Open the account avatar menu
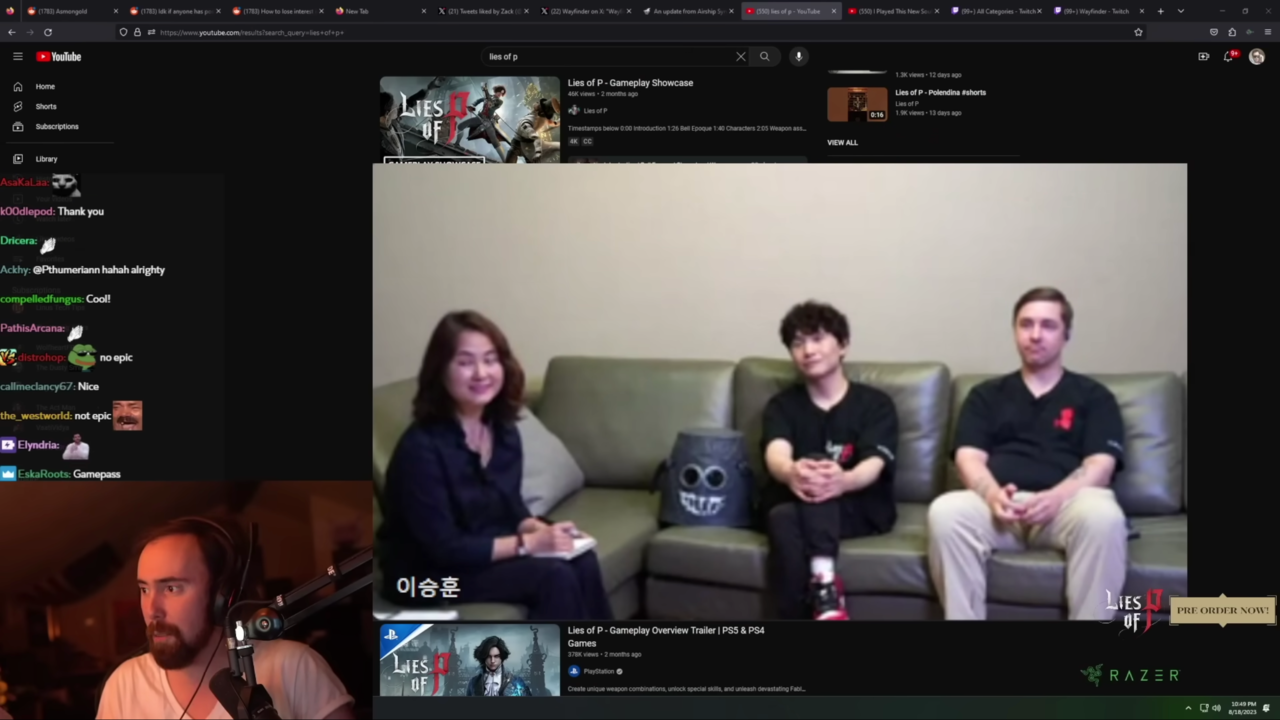 [1256, 57]
